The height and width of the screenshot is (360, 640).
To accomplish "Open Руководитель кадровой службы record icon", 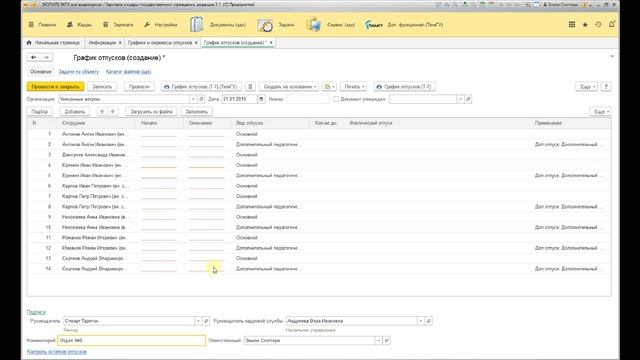I will pos(429,321).
